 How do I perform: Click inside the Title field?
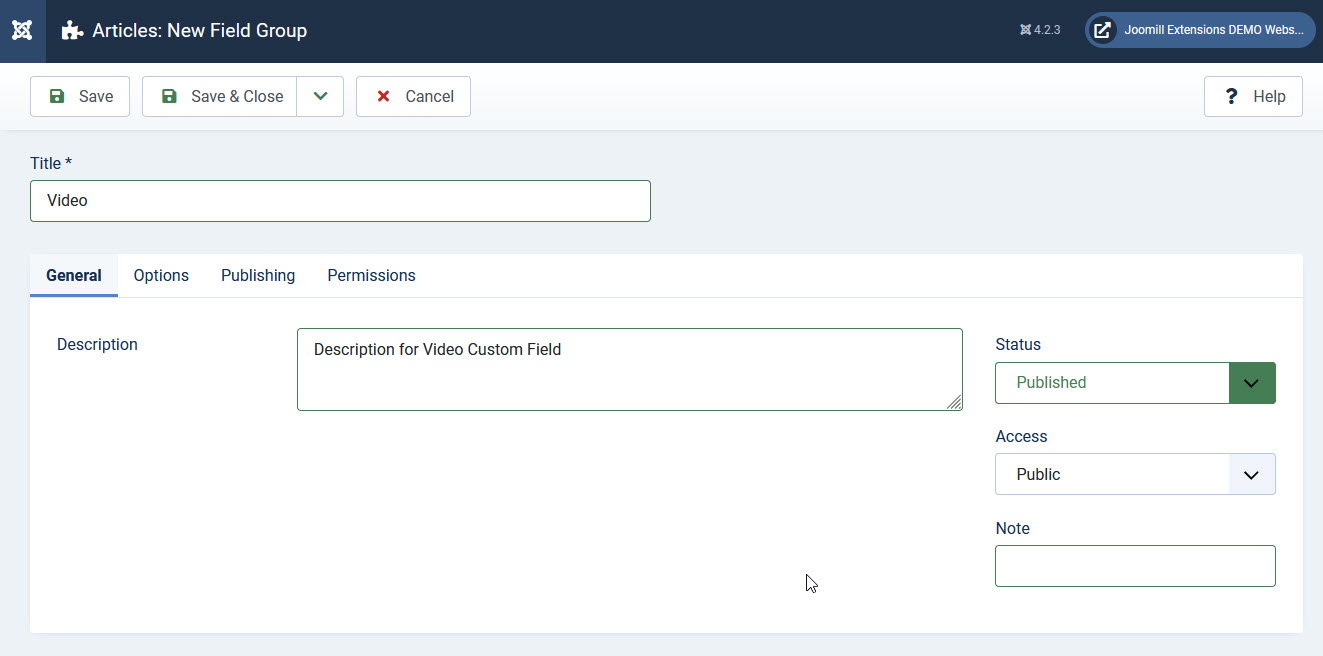point(340,201)
